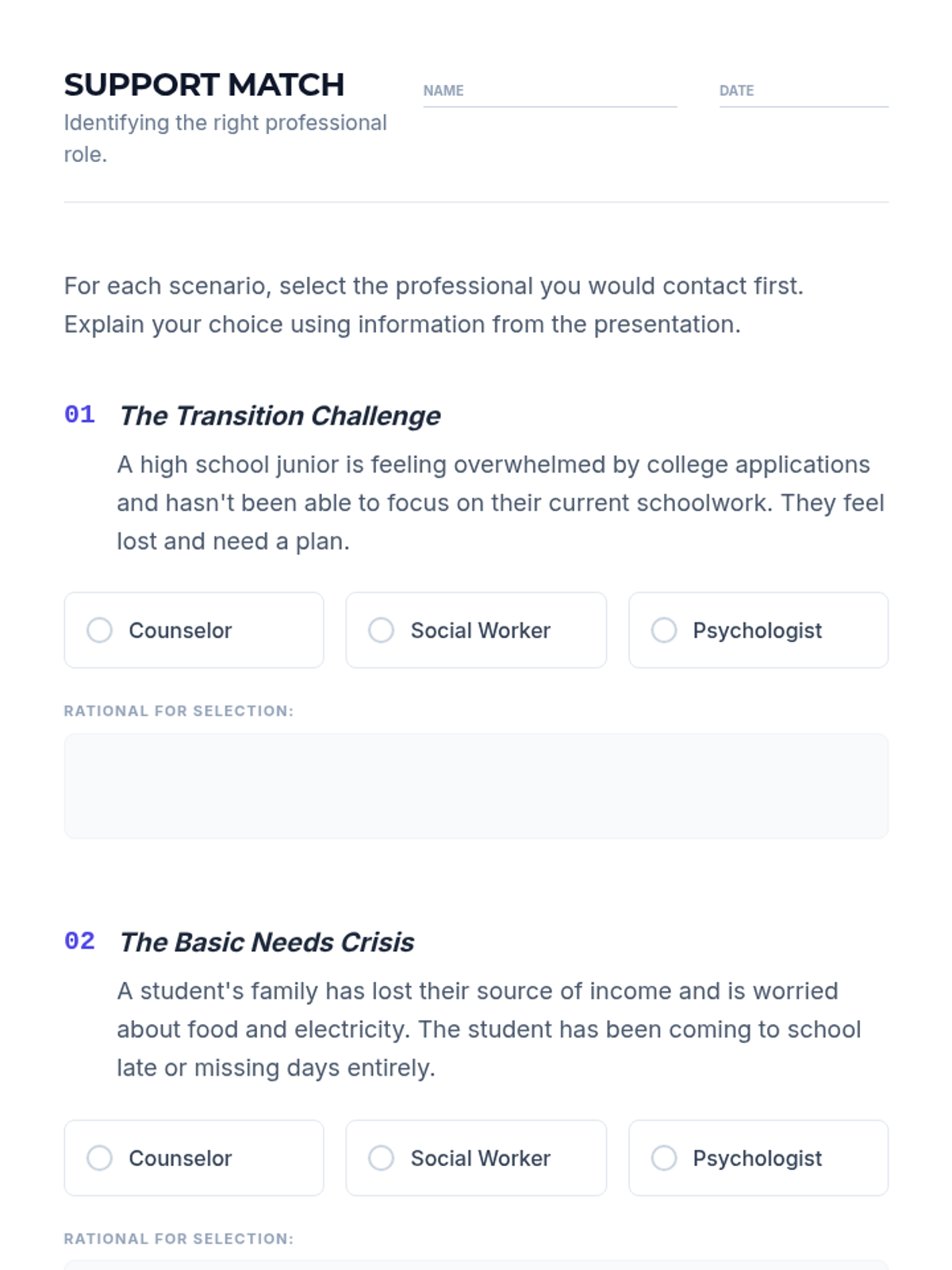Choose Social Worker for The Transition Challenge
This screenshot has height=1270, width=952.
point(381,630)
